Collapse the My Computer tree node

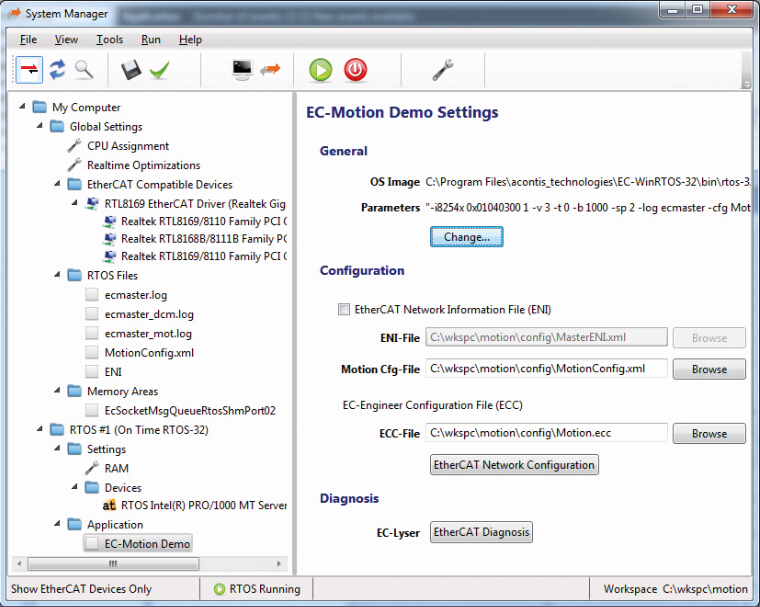(x=22, y=106)
